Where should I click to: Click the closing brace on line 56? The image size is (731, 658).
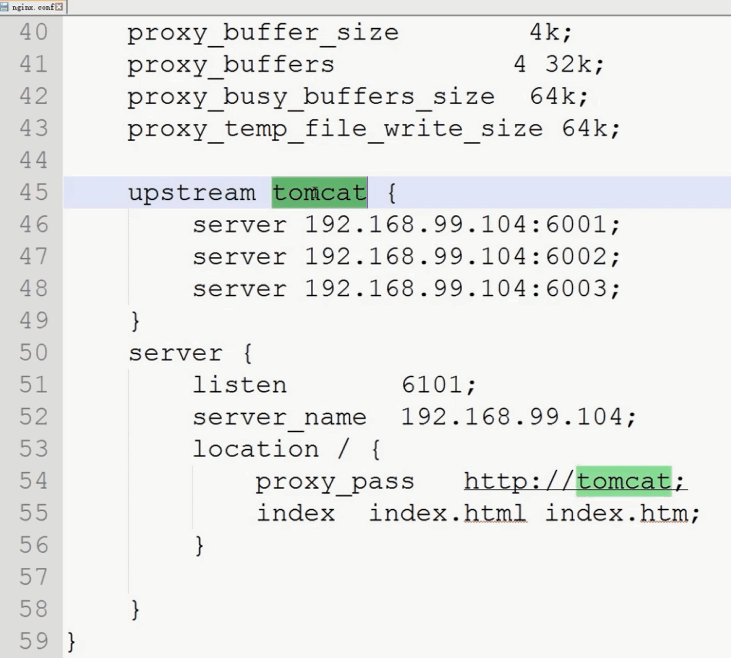pos(199,546)
